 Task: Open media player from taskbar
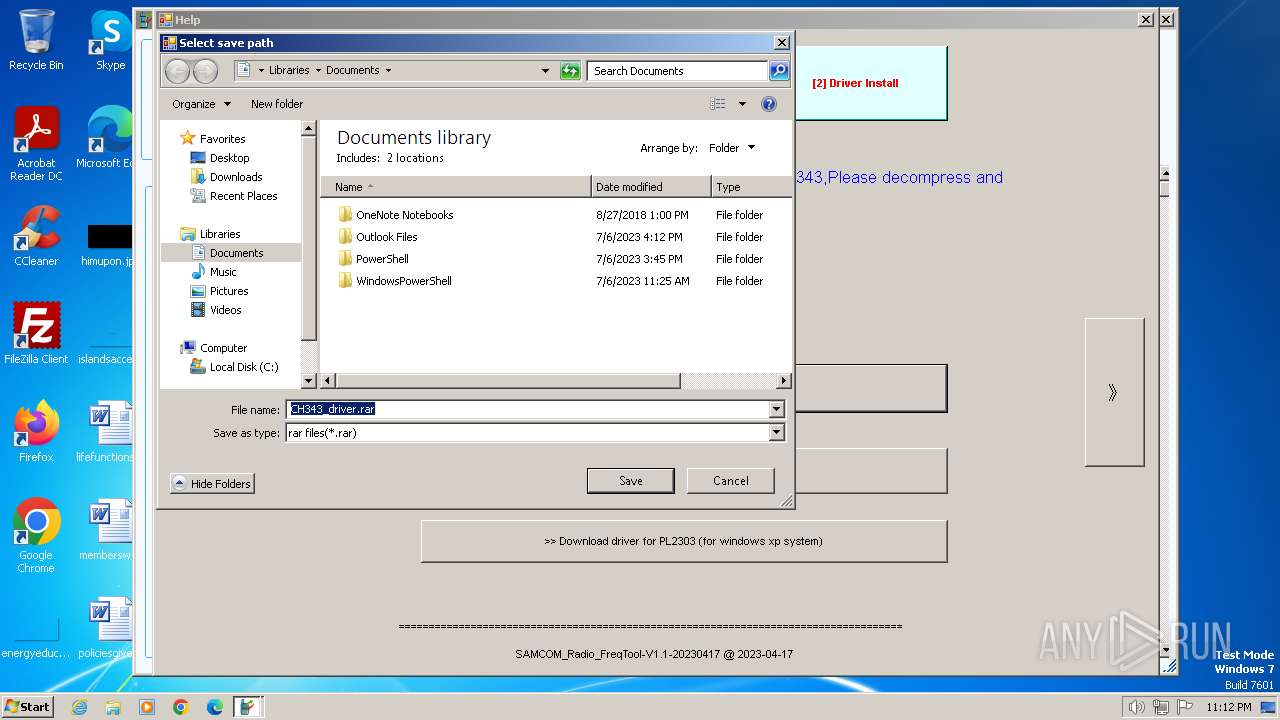(147, 707)
